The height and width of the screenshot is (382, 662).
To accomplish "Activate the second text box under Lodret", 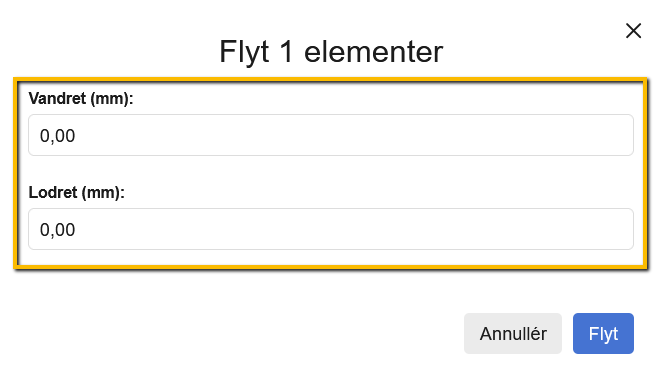I will click(331, 229).
